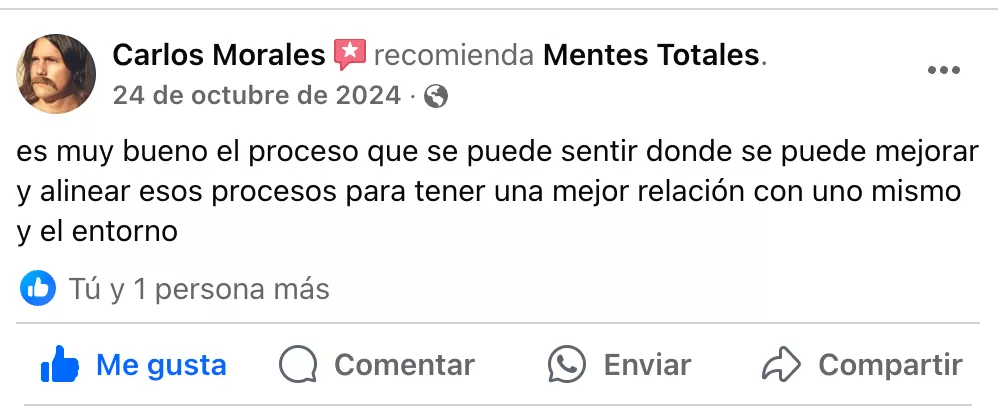The width and height of the screenshot is (998, 416).
Task: Click the Comentar button label
Action: 404,365
